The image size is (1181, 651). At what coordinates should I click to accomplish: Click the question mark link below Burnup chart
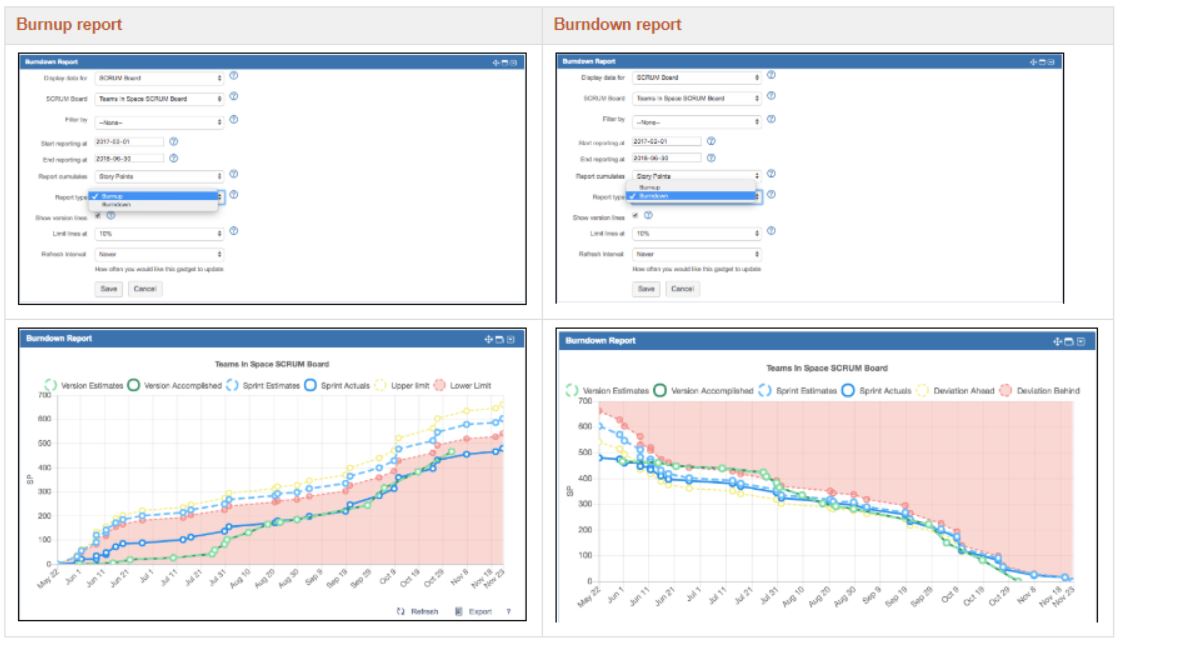[508, 612]
